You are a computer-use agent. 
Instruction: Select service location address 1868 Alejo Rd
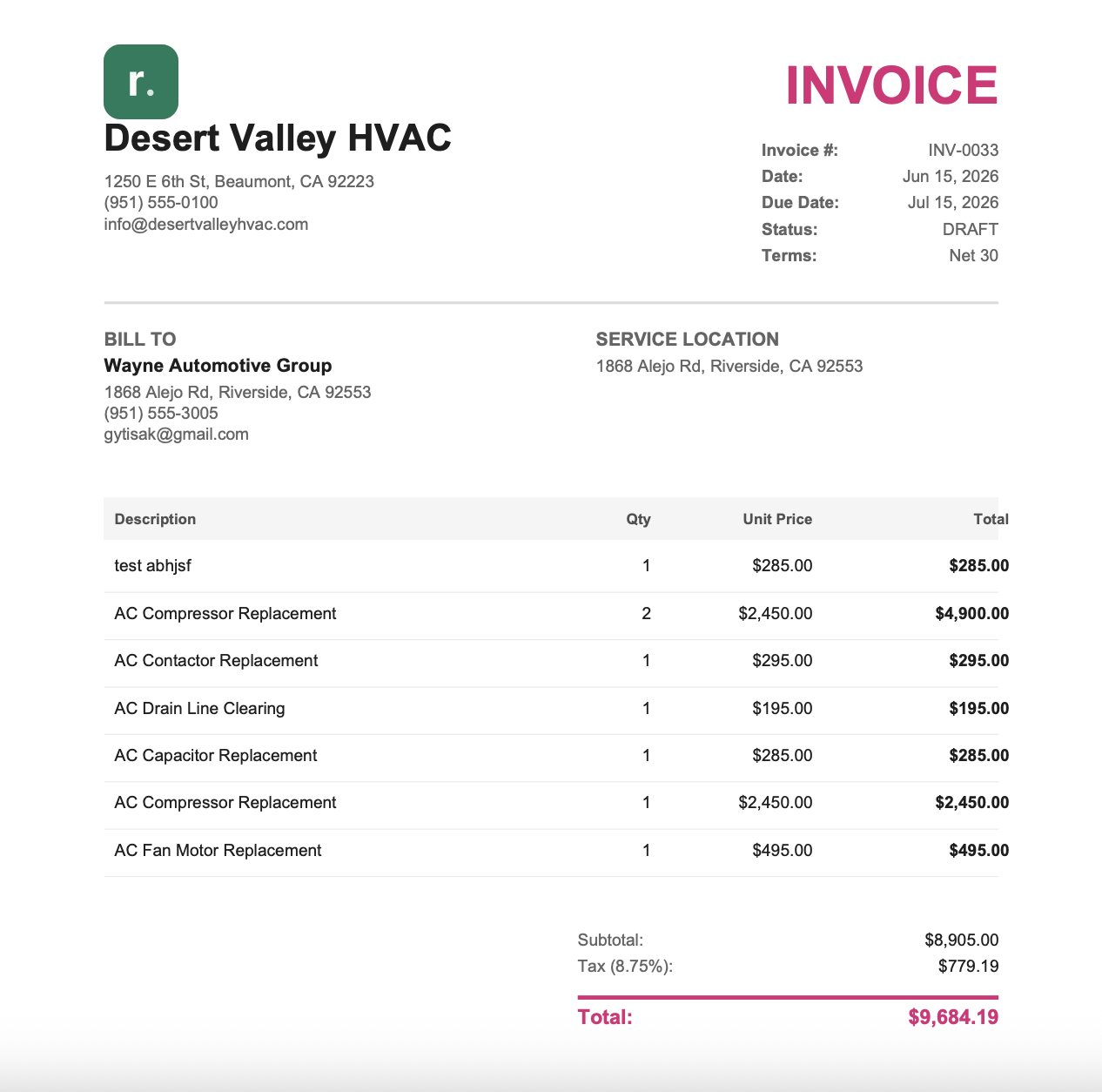click(x=729, y=366)
